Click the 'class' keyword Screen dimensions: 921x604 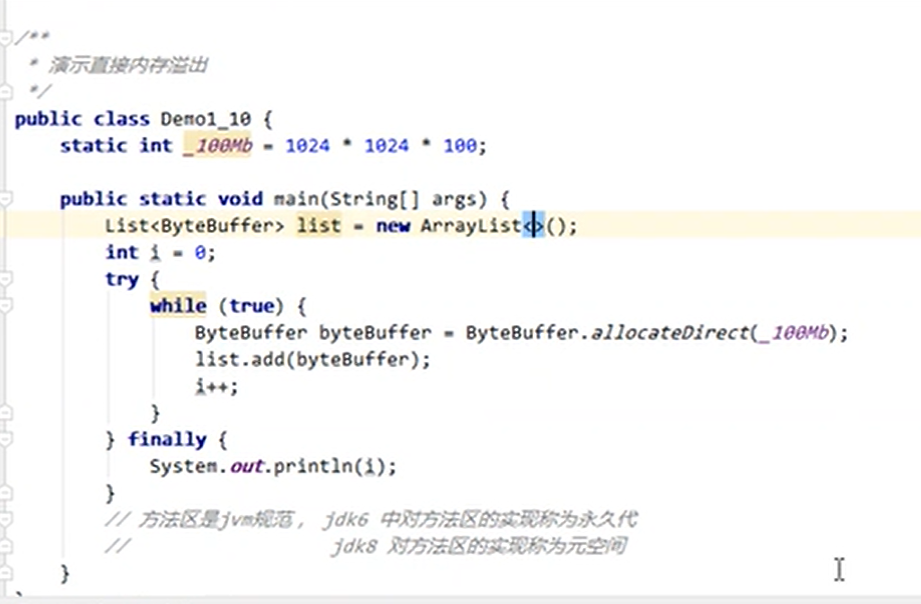click(122, 119)
